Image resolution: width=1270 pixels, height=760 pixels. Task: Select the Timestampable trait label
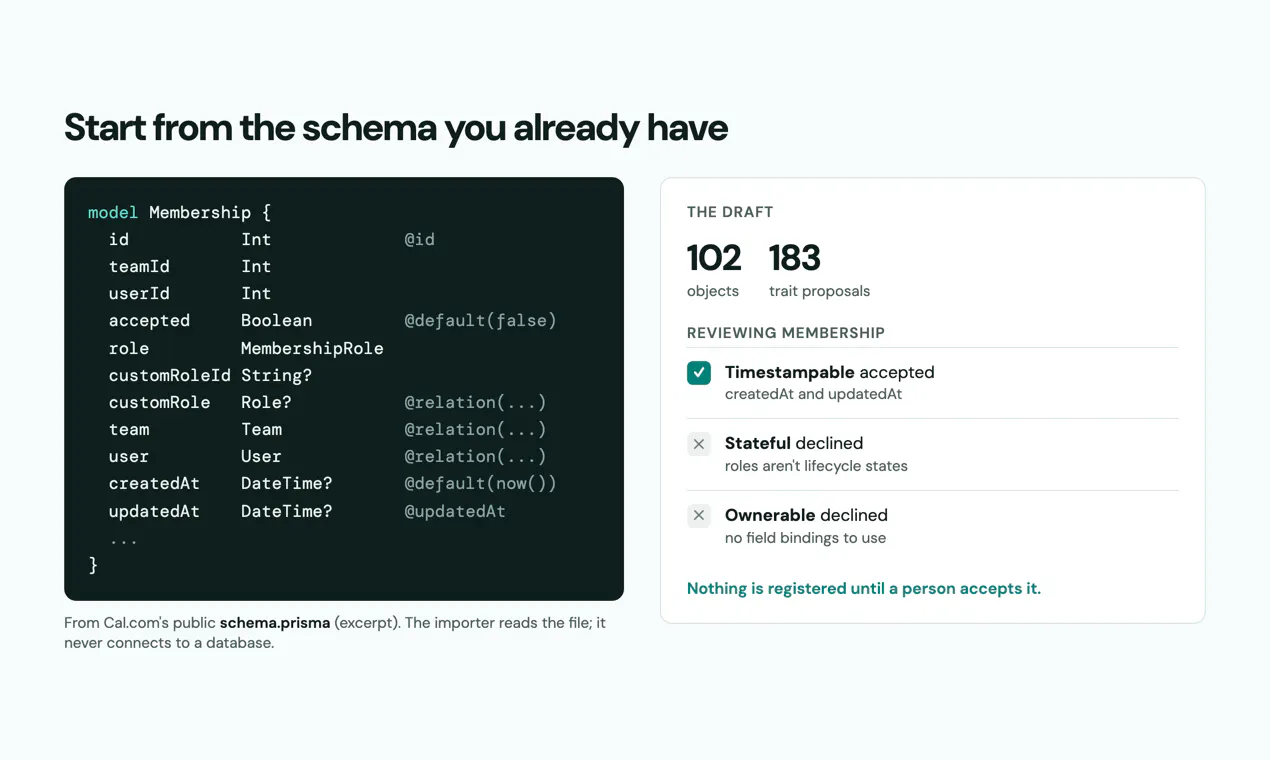pyautogui.click(x=789, y=372)
